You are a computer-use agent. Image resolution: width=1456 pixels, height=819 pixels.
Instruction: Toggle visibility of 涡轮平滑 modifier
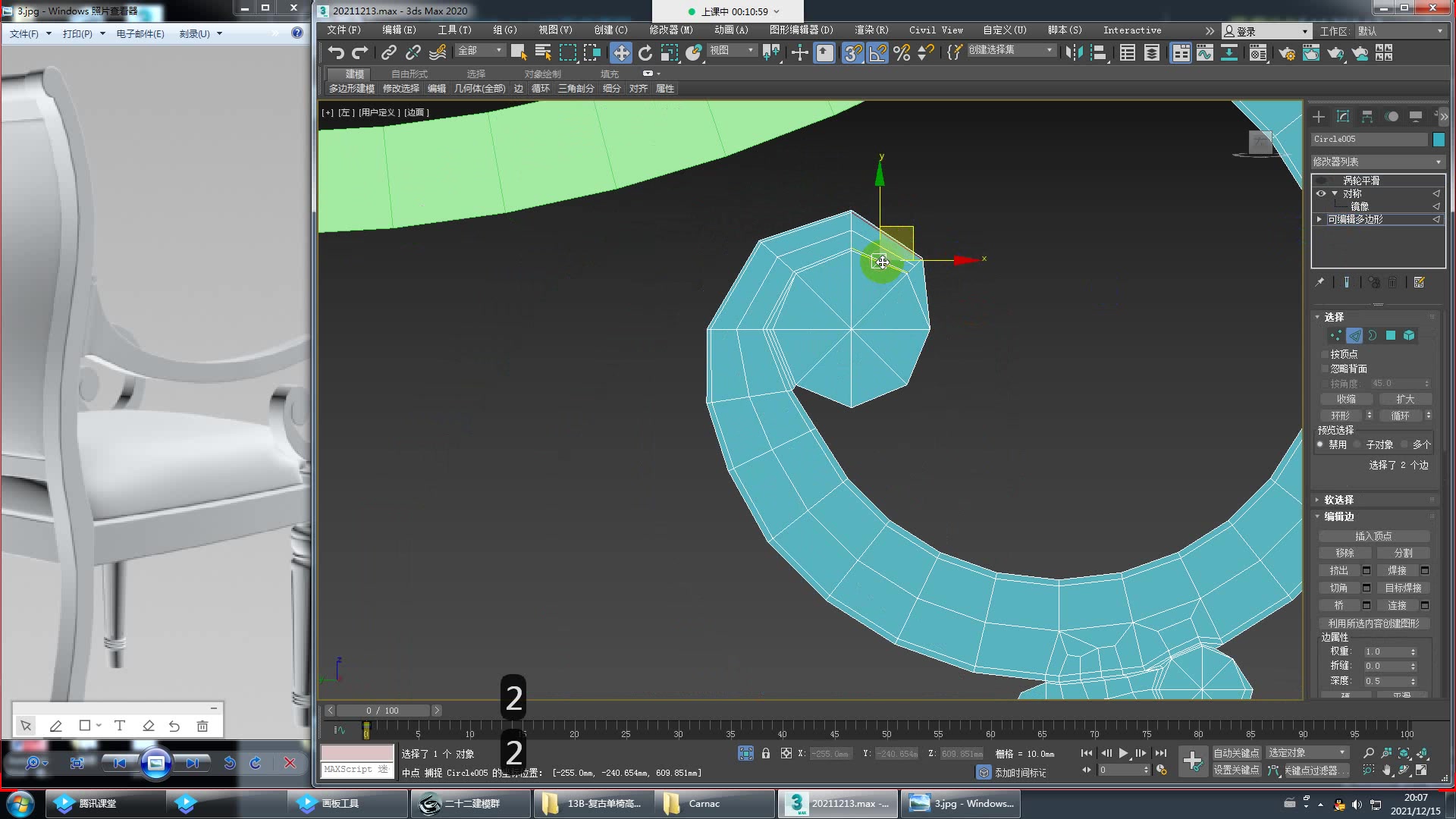pyautogui.click(x=1321, y=180)
